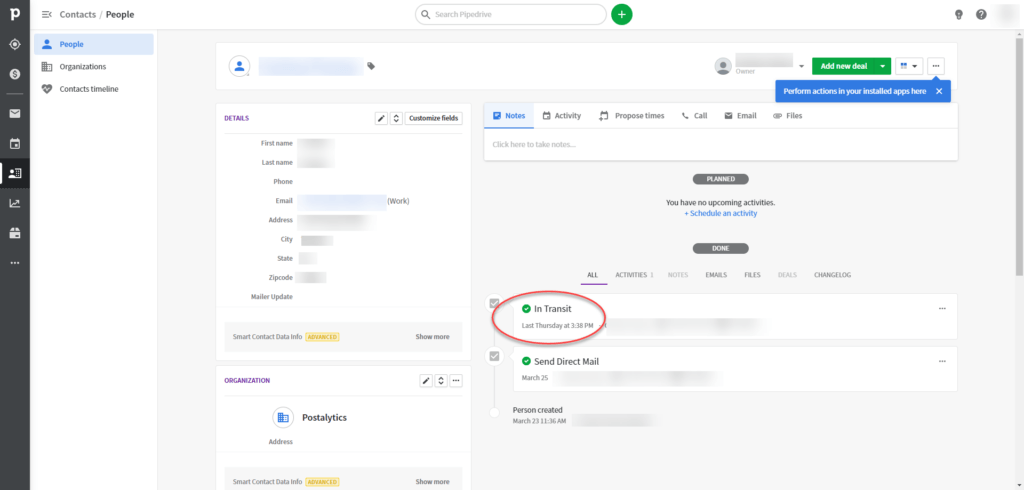Show more Smart Contact Data in Details
Viewport: 1024px width, 490px height.
click(x=432, y=336)
